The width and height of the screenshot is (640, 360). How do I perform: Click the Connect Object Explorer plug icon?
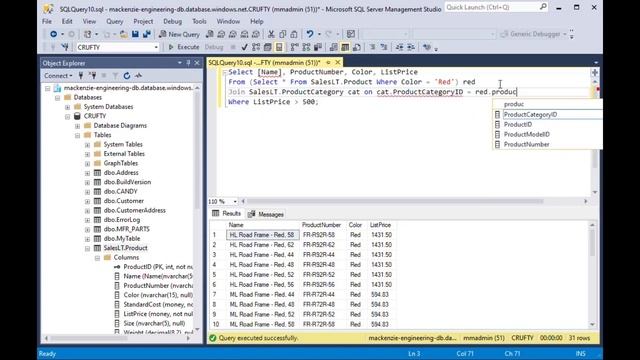coord(81,76)
